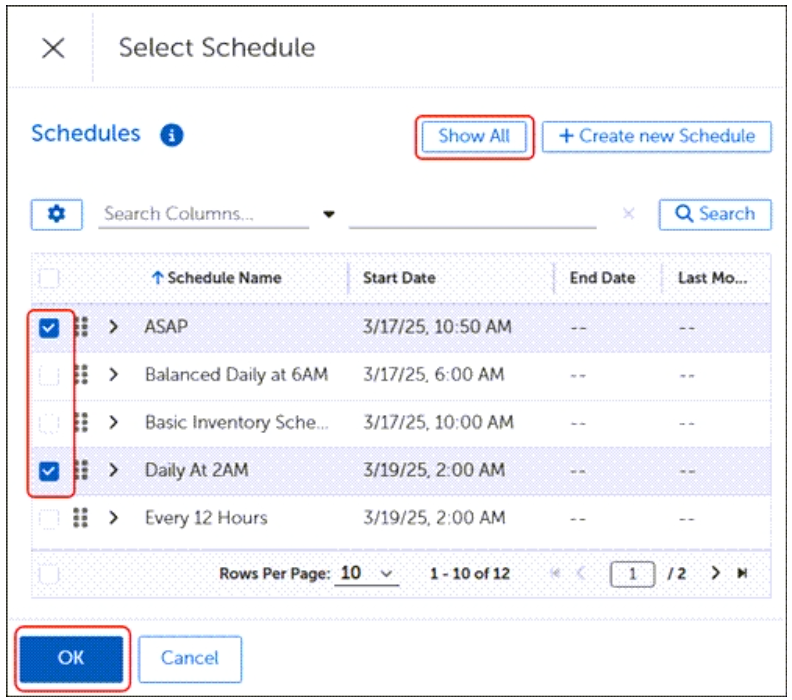
Task: Jump to last page icon
Action: coord(742,574)
